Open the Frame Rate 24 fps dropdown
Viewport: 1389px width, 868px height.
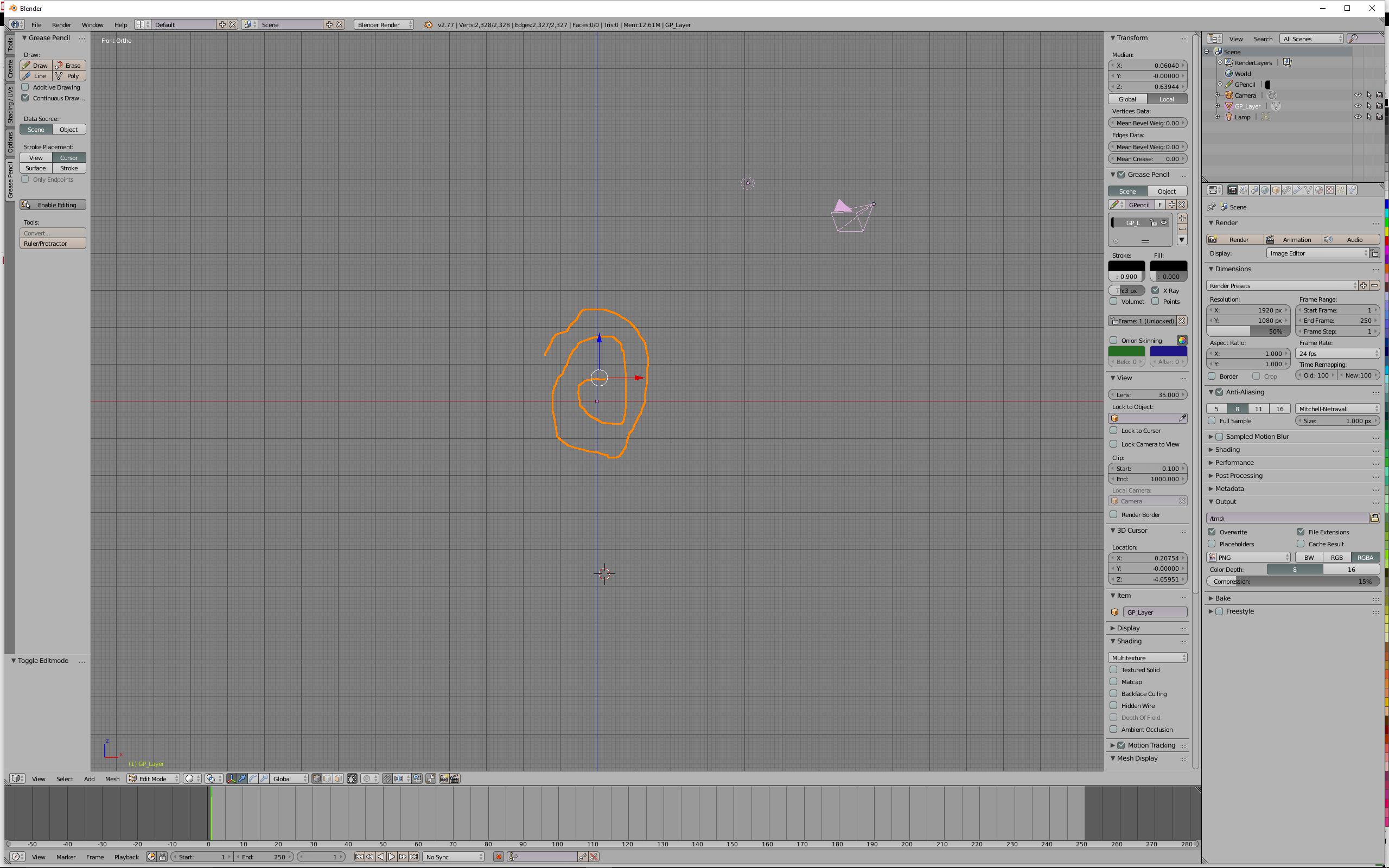coord(1337,354)
